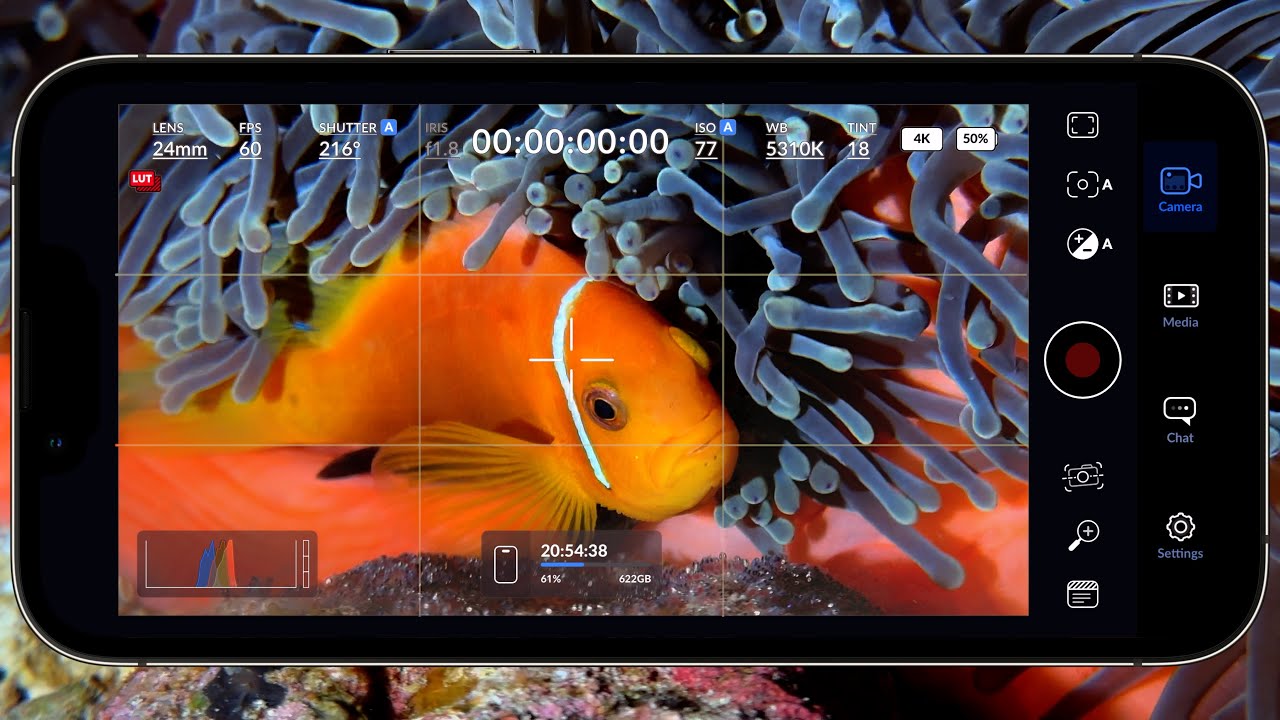Toggle auto focus mode icon
The width and height of the screenshot is (1280, 720).
click(1089, 185)
